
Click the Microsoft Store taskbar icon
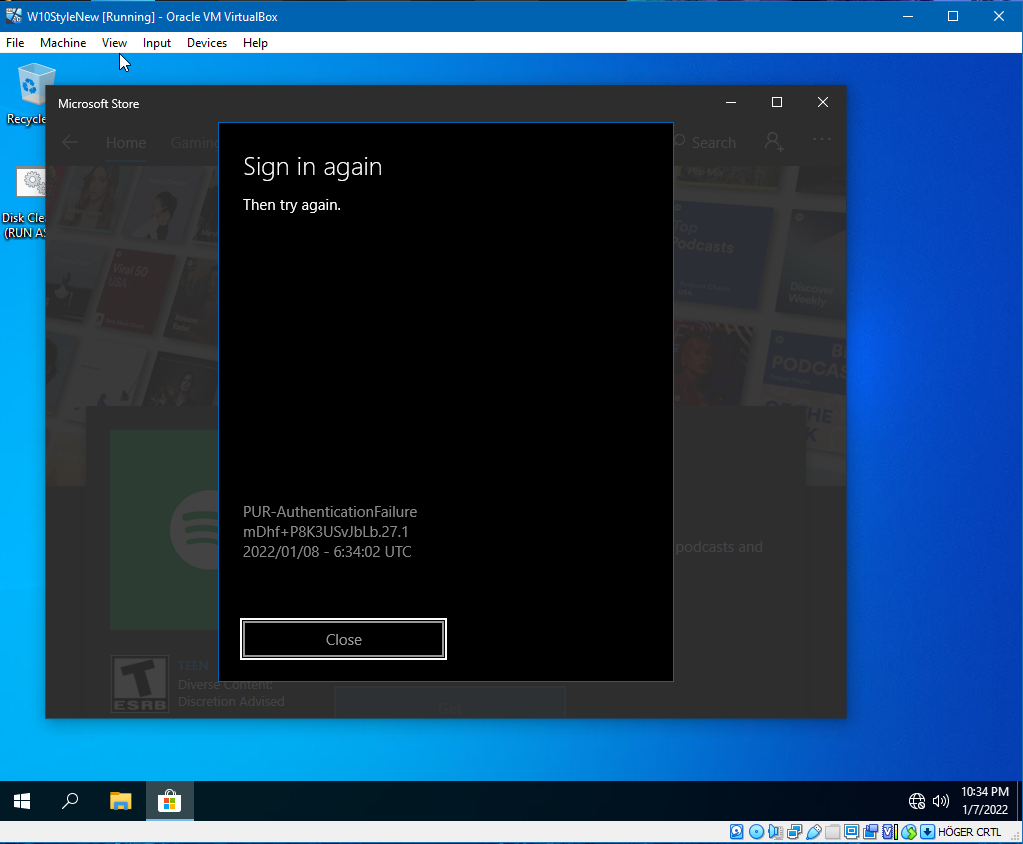coord(169,801)
